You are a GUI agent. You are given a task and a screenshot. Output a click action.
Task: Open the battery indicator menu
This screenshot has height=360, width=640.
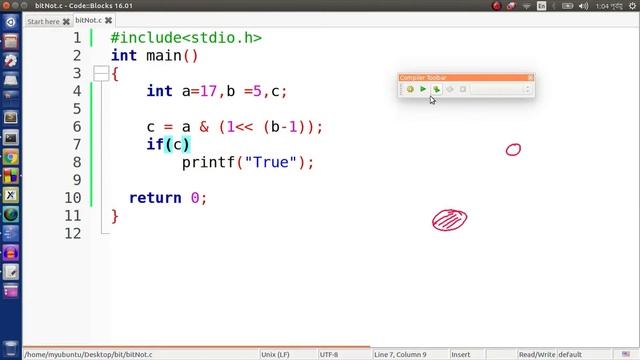click(x=567, y=6)
